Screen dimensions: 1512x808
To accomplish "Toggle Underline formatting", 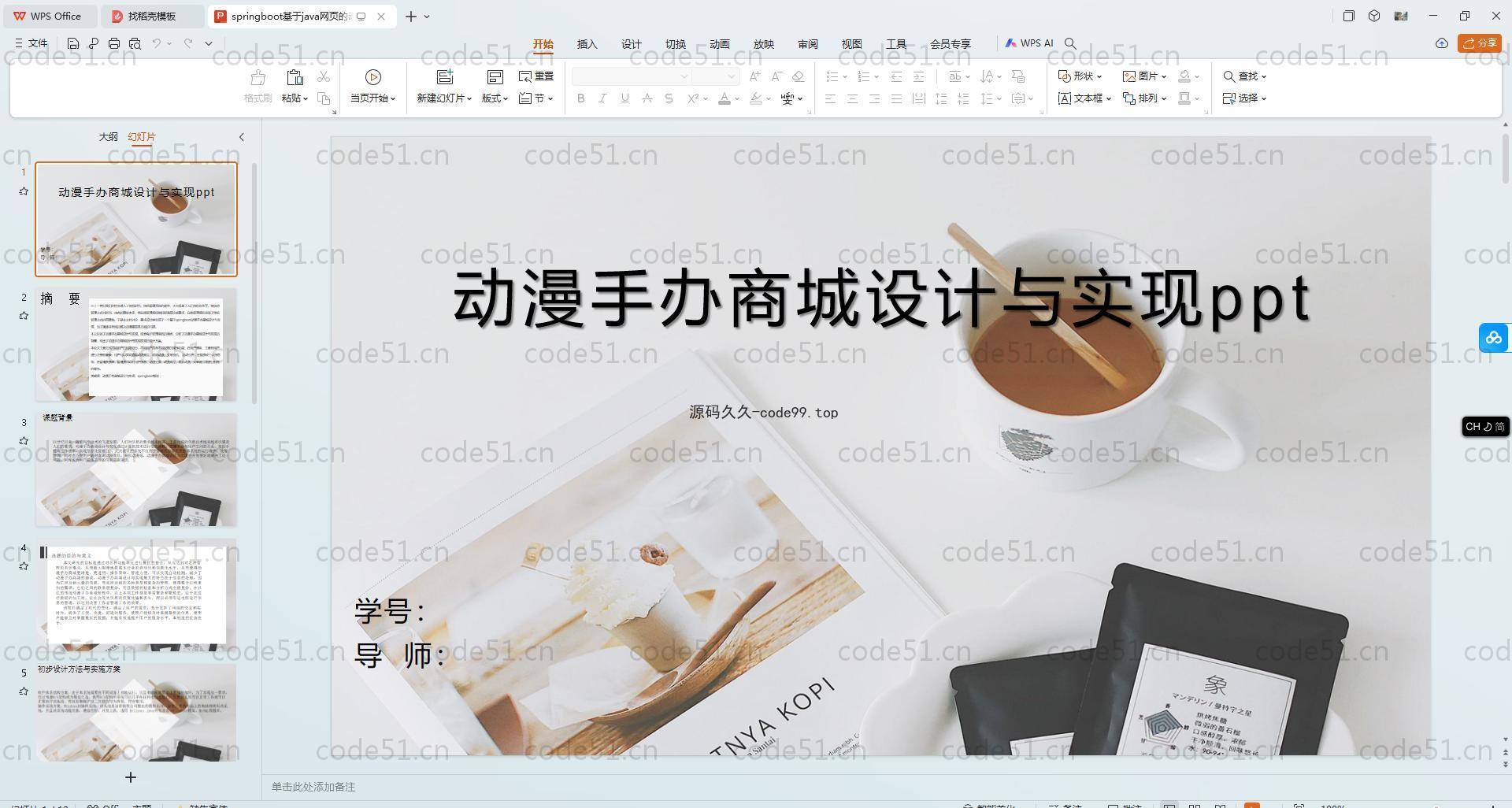I will pos(625,98).
